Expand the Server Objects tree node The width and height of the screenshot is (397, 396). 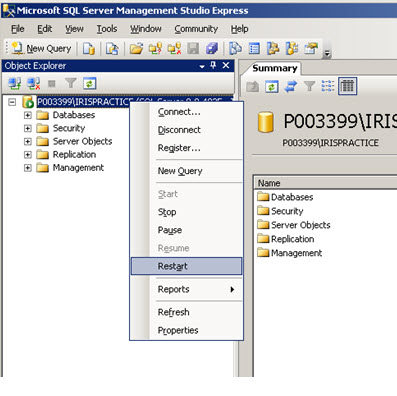[28, 142]
